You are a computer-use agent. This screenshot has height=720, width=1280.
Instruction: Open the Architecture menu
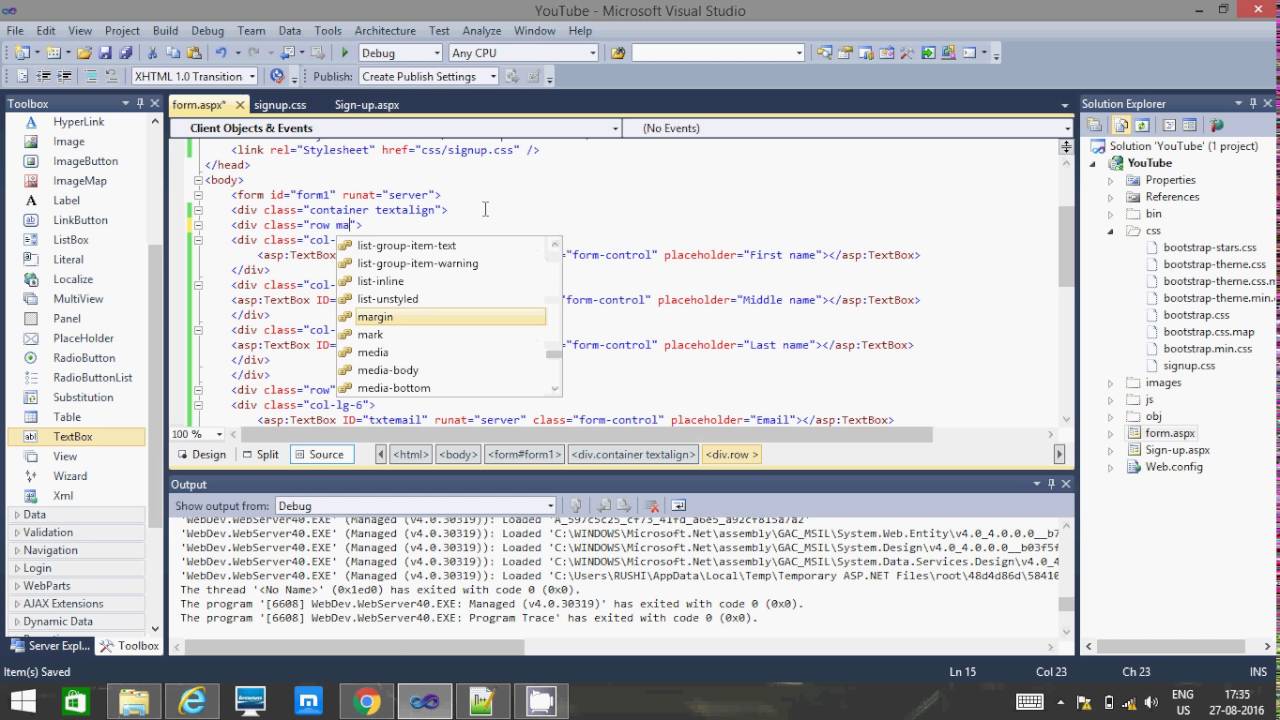[x=385, y=31]
